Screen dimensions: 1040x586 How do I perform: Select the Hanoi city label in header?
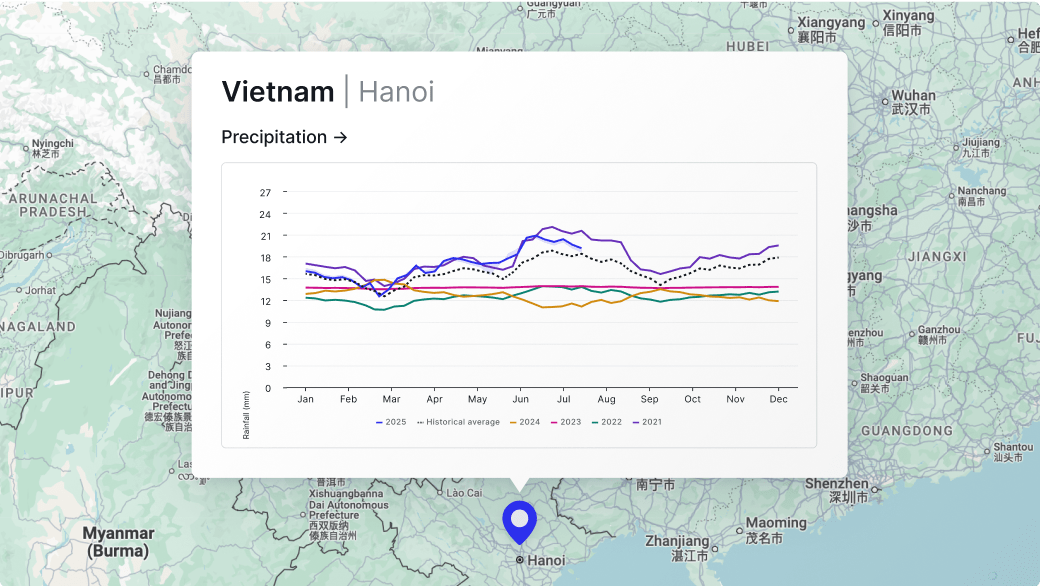[396, 92]
